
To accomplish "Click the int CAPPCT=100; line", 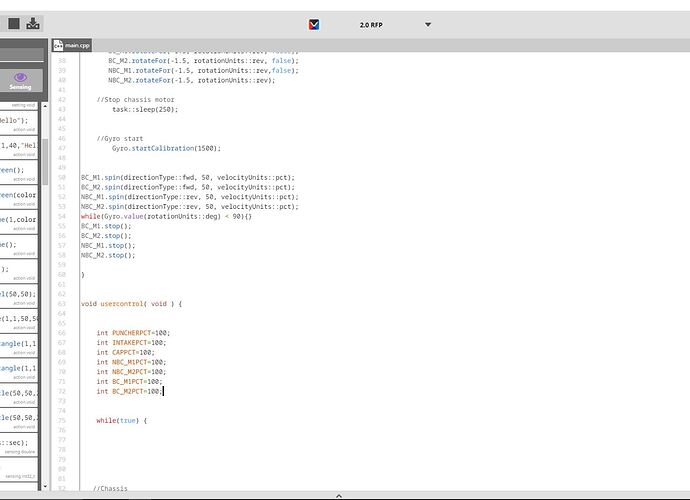I will [x=126, y=352].
